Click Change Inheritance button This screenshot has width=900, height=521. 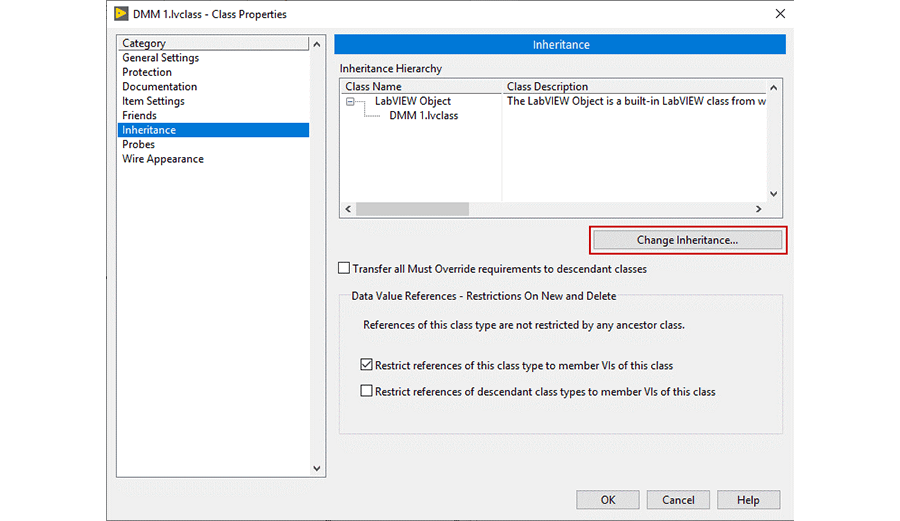tap(688, 240)
